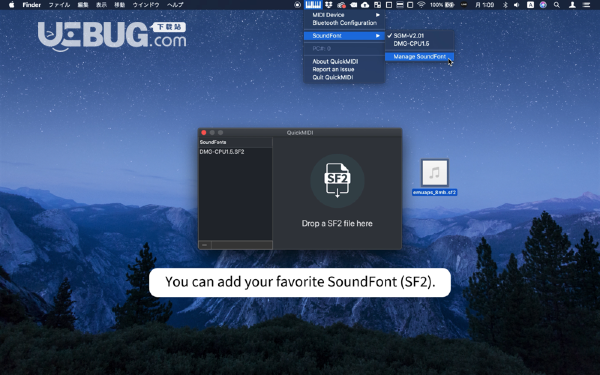
Task: Click the cloud upload menu bar icon
Action: click(365, 5)
